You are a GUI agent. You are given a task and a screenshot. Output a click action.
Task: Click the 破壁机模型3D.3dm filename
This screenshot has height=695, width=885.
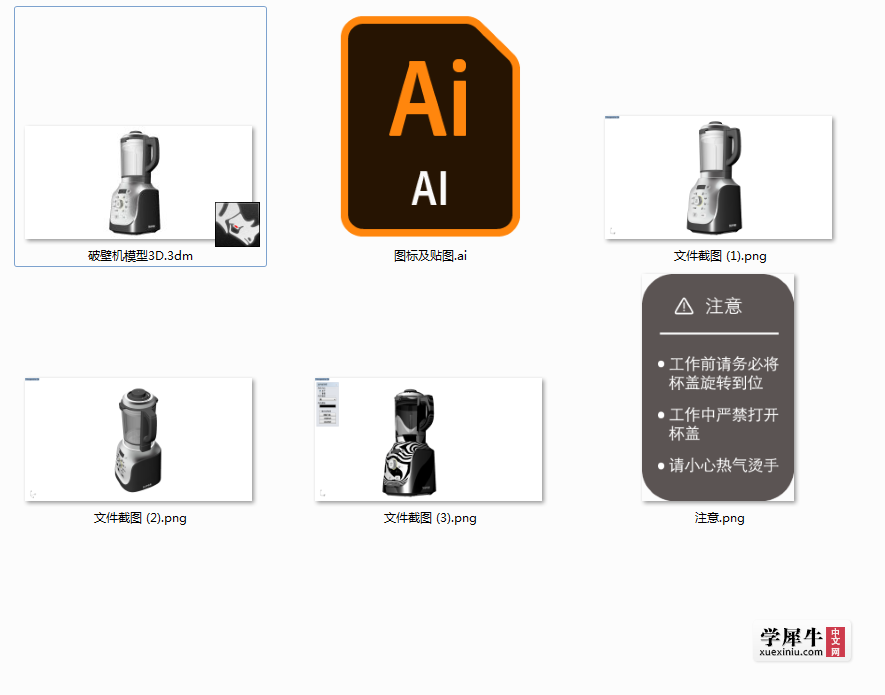coord(141,256)
